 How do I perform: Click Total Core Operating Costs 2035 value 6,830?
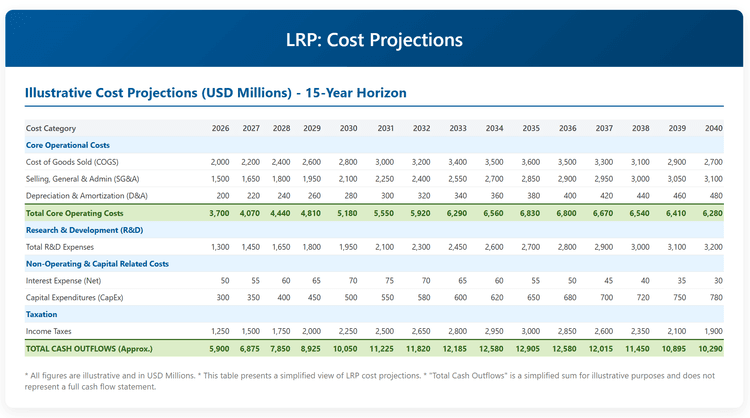(x=530, y=213)
